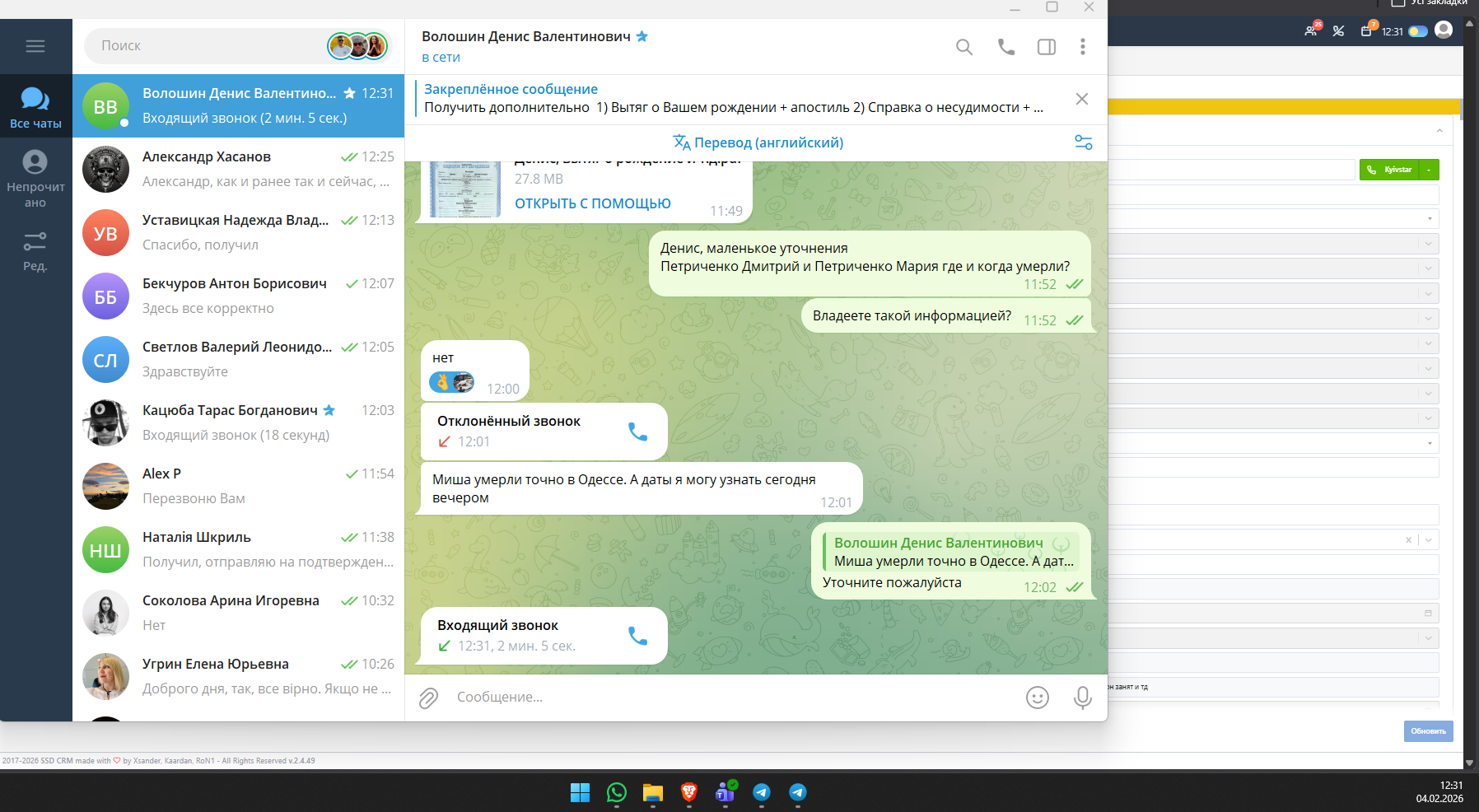Open the three-dot chat options menu
The image size is (1479, 812).
click(1083, 47)
